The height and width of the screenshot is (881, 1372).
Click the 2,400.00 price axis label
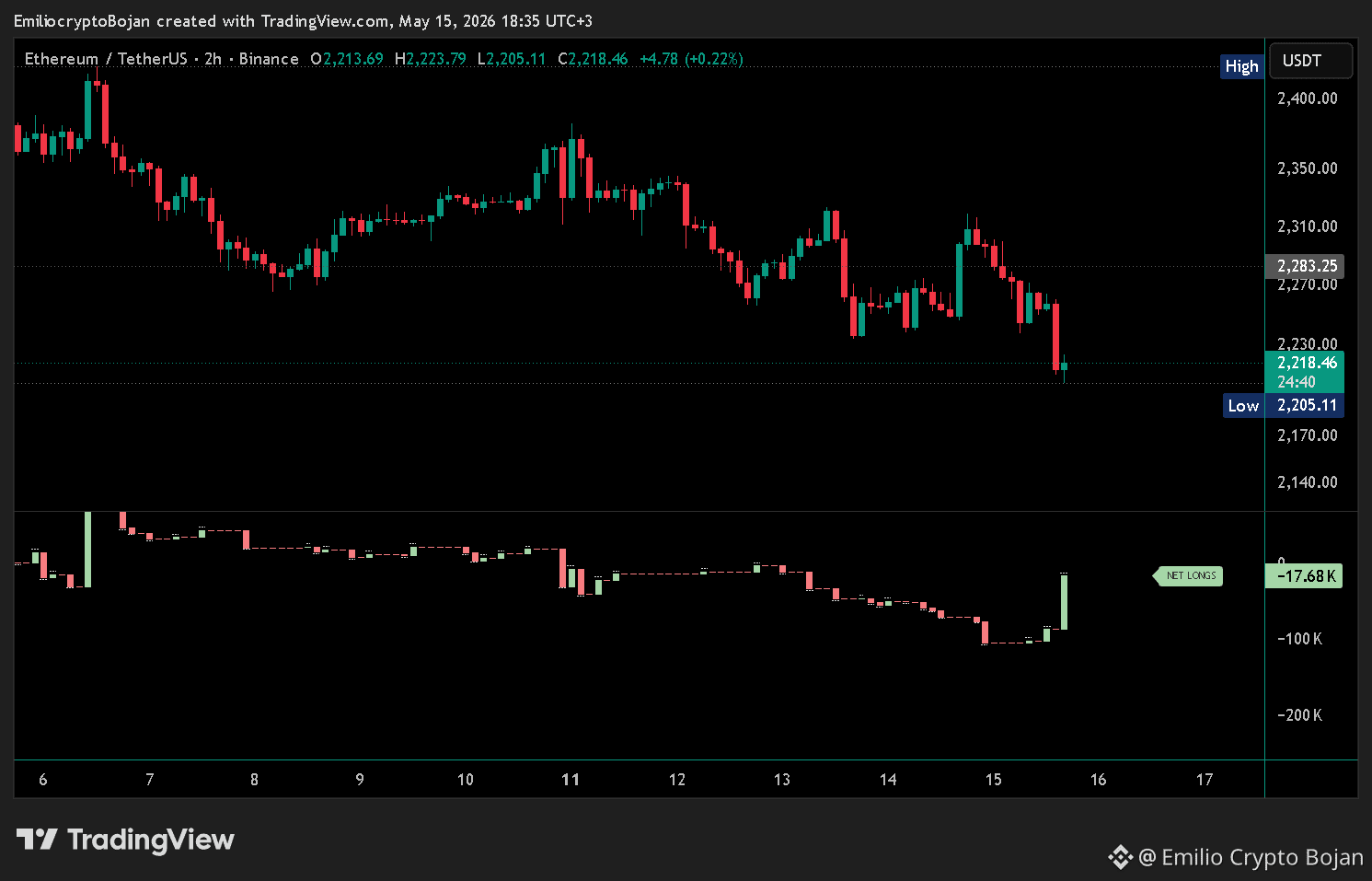(1308, 99)
